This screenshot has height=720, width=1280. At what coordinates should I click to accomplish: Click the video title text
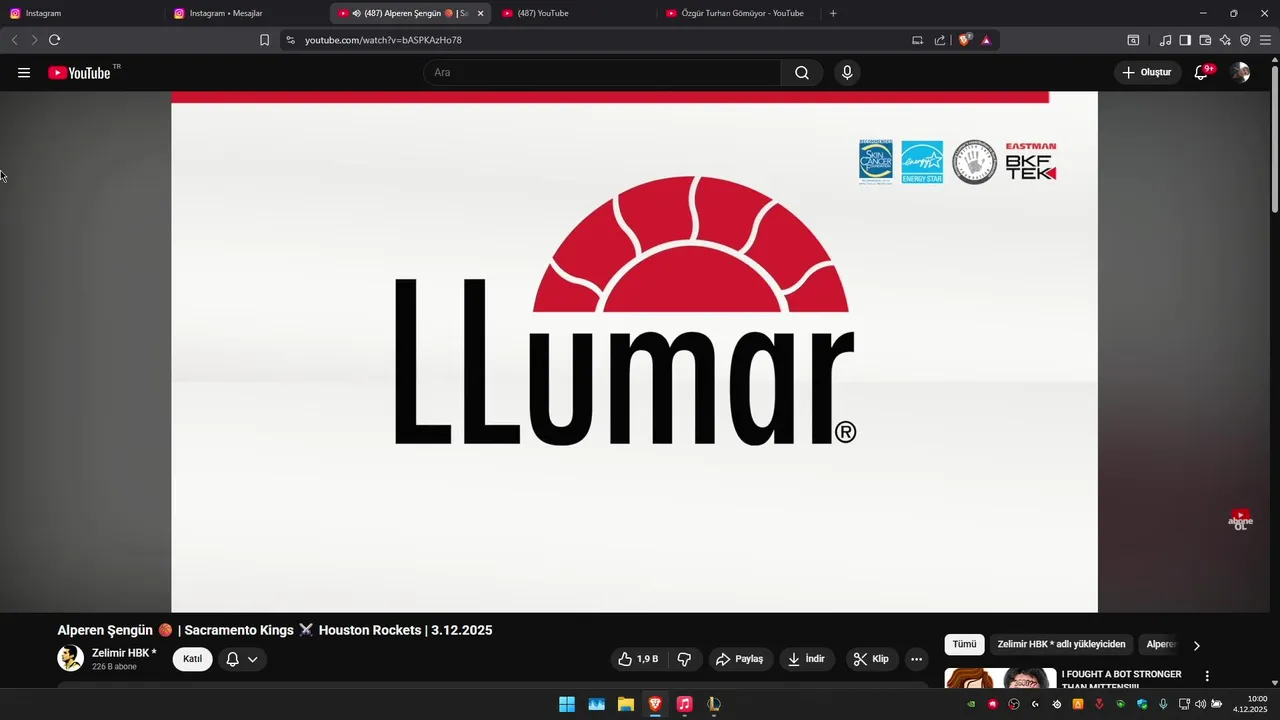pyautogui.click(x=275, y=630)
